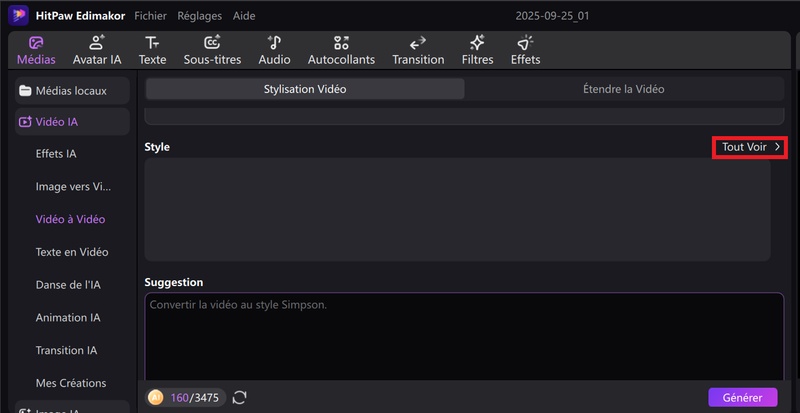The width and height of the screenshot is (800, 413).
Task: Open the Sous-titres tool
Action: 212,50
